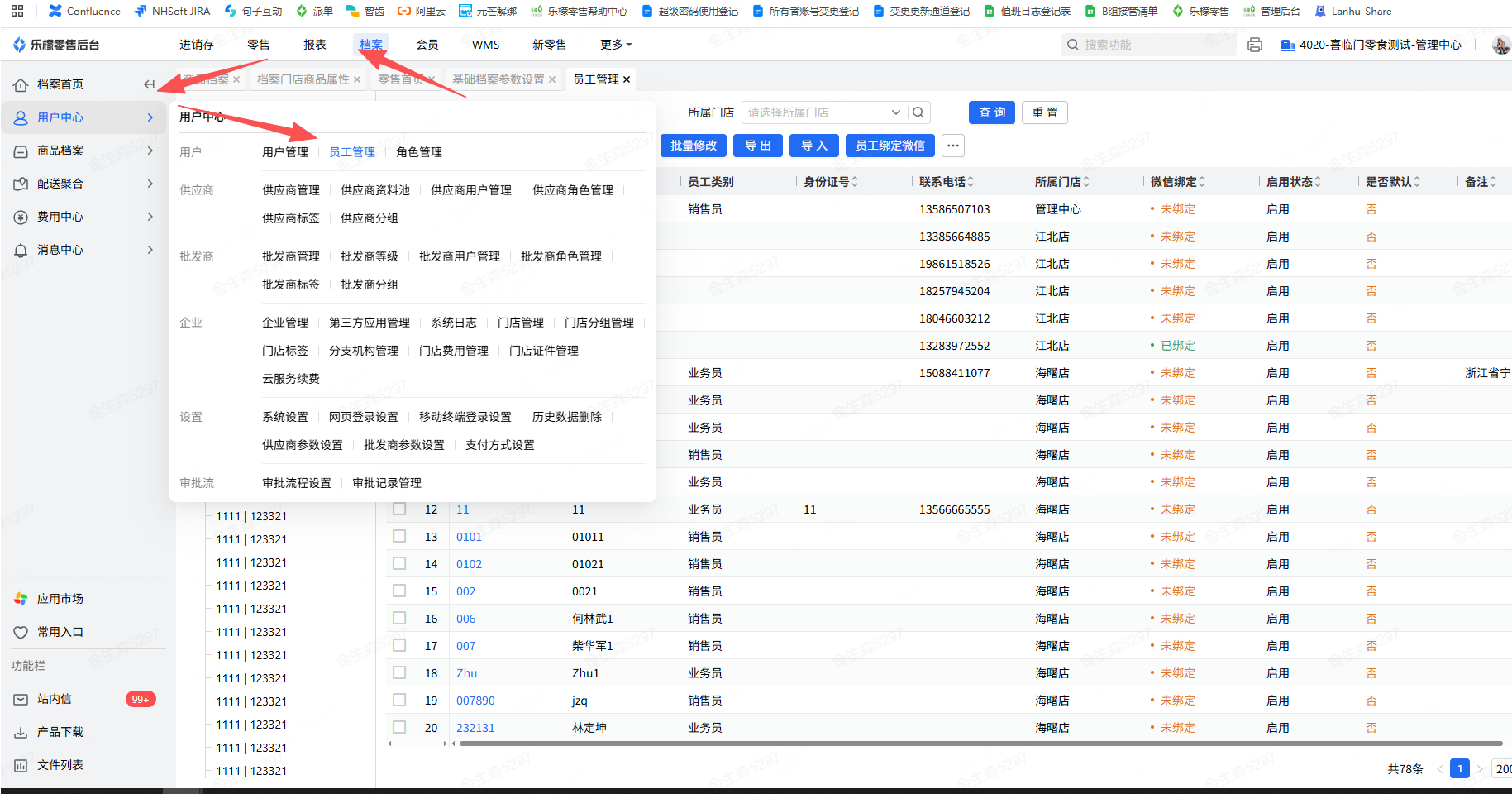
Task: Click the user avatar icon
Action: click(x=1501, y=45)
